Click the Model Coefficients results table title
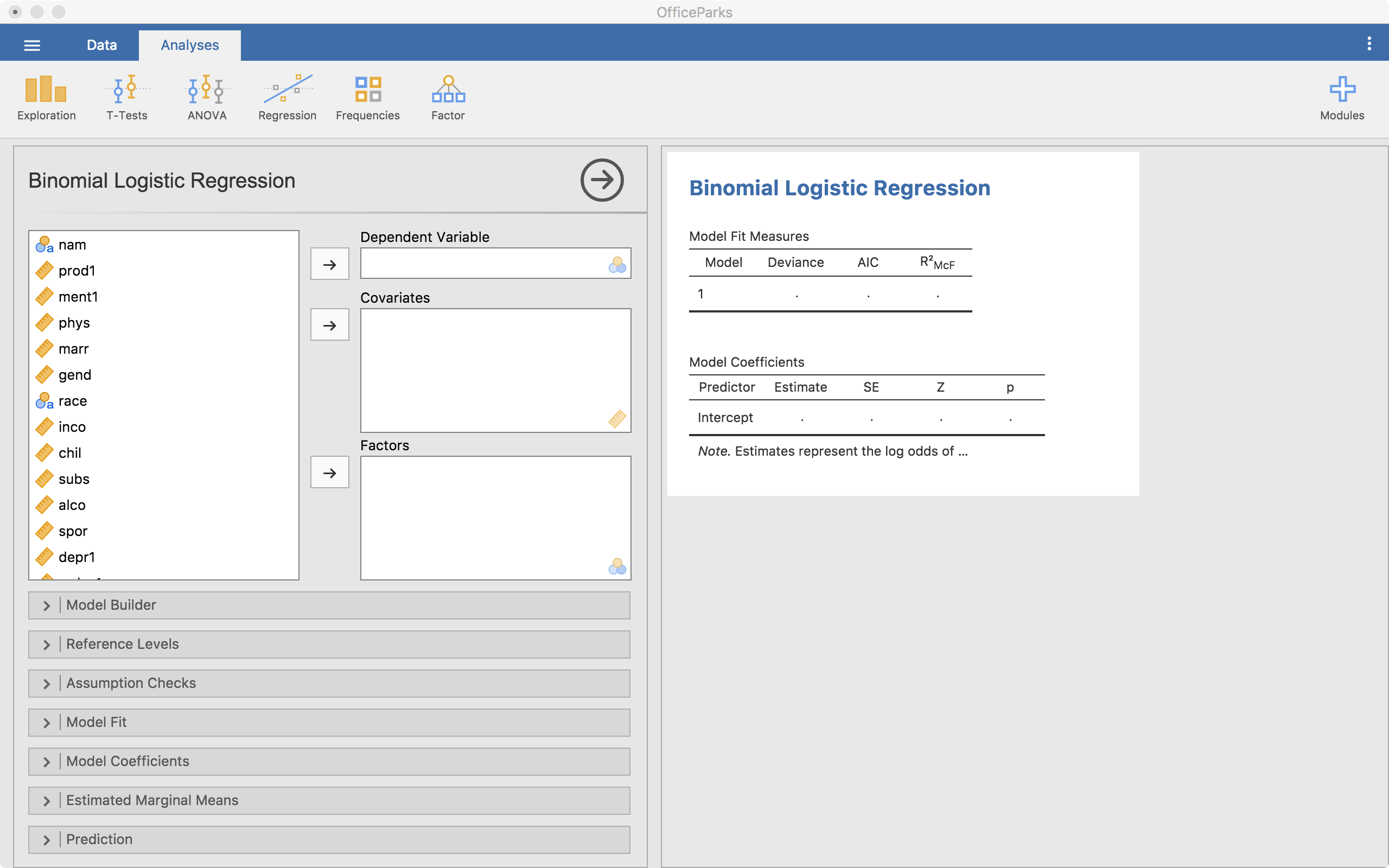The image size is (1389, 868). pos(746,362)
